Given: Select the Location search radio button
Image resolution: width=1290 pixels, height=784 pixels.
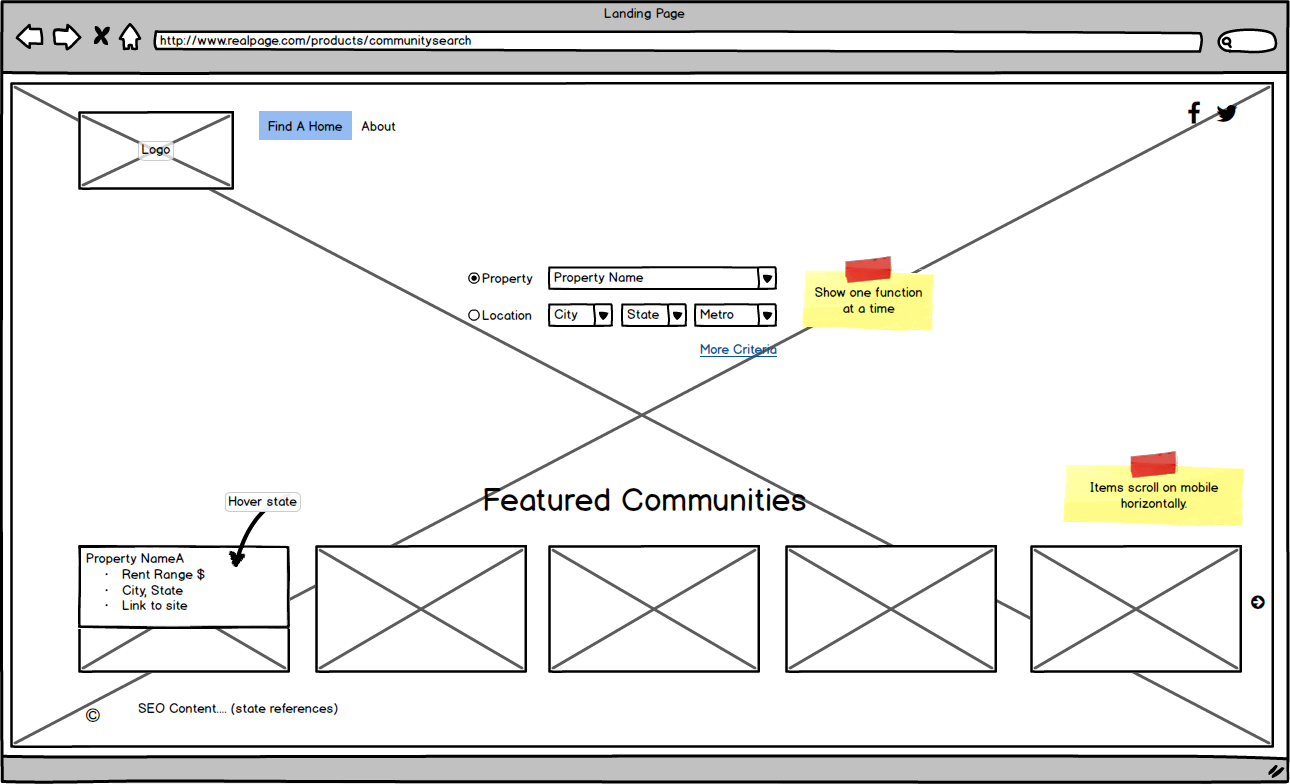Looking at the screenshot, I should [x=472, y=314].
